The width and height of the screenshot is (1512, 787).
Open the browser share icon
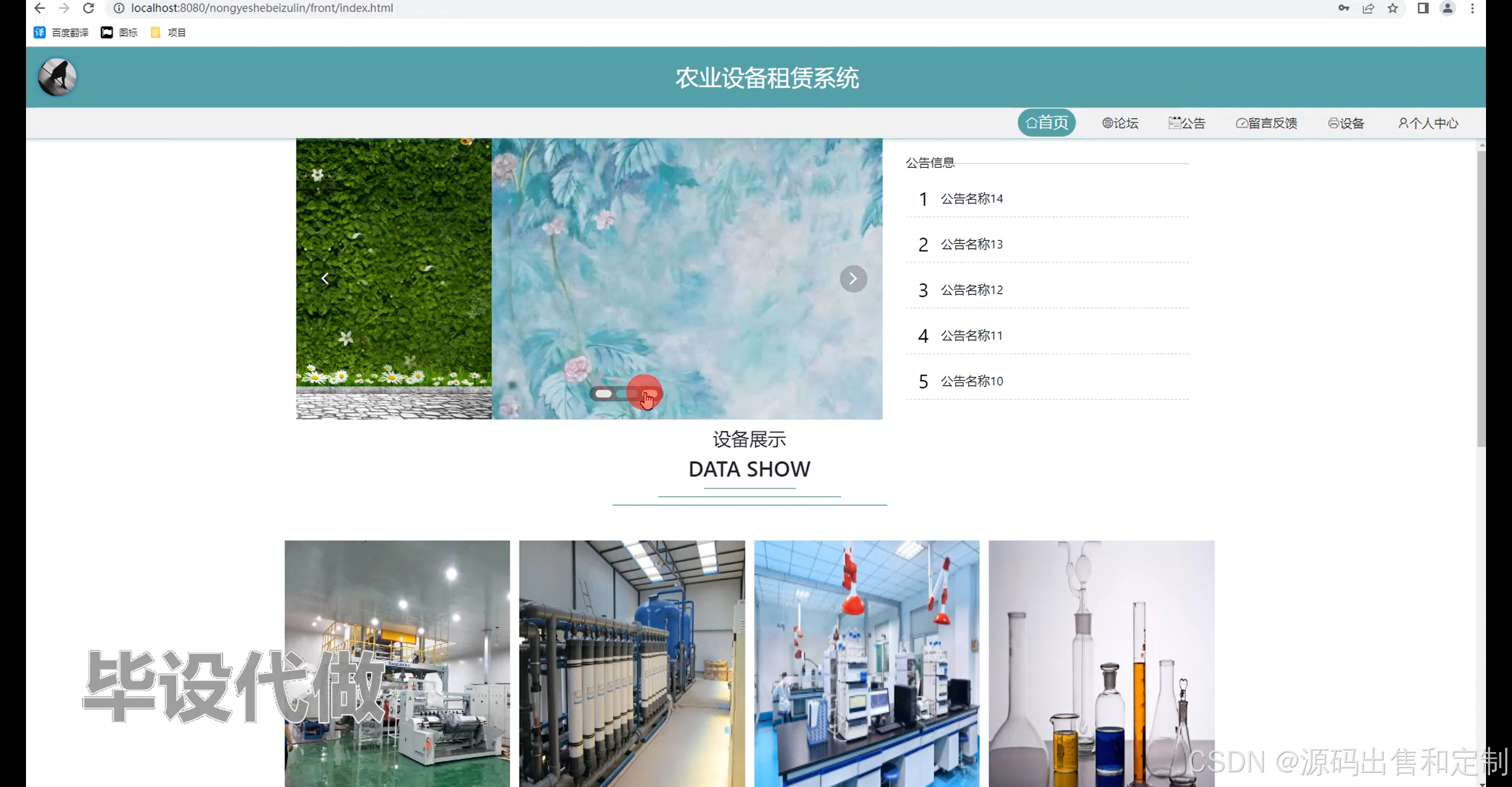(x=1368, y=8)
